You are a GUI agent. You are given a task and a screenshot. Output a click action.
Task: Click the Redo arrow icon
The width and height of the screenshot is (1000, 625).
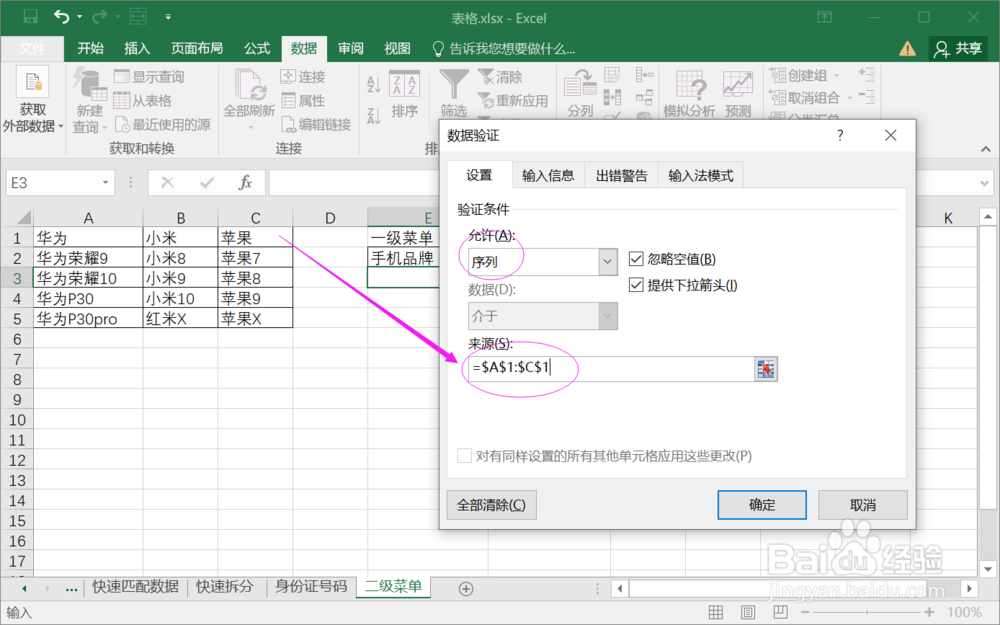[x=99, y=17]
